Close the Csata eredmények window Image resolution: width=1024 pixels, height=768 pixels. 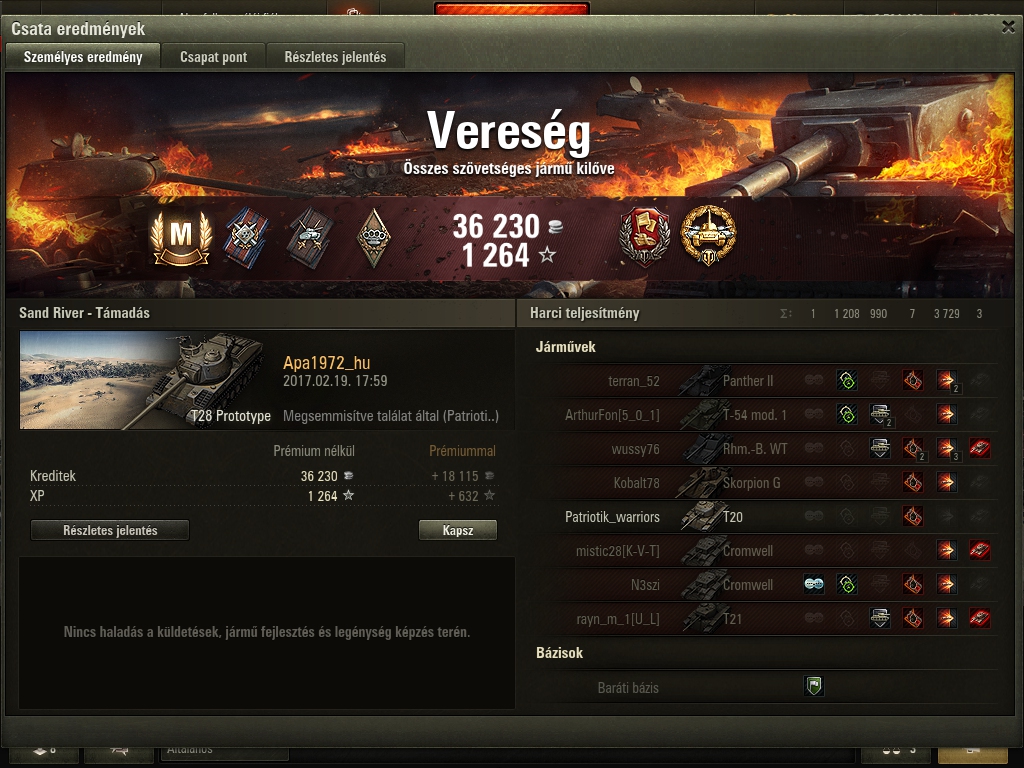pyautogui.click(x=1008, y=27)
